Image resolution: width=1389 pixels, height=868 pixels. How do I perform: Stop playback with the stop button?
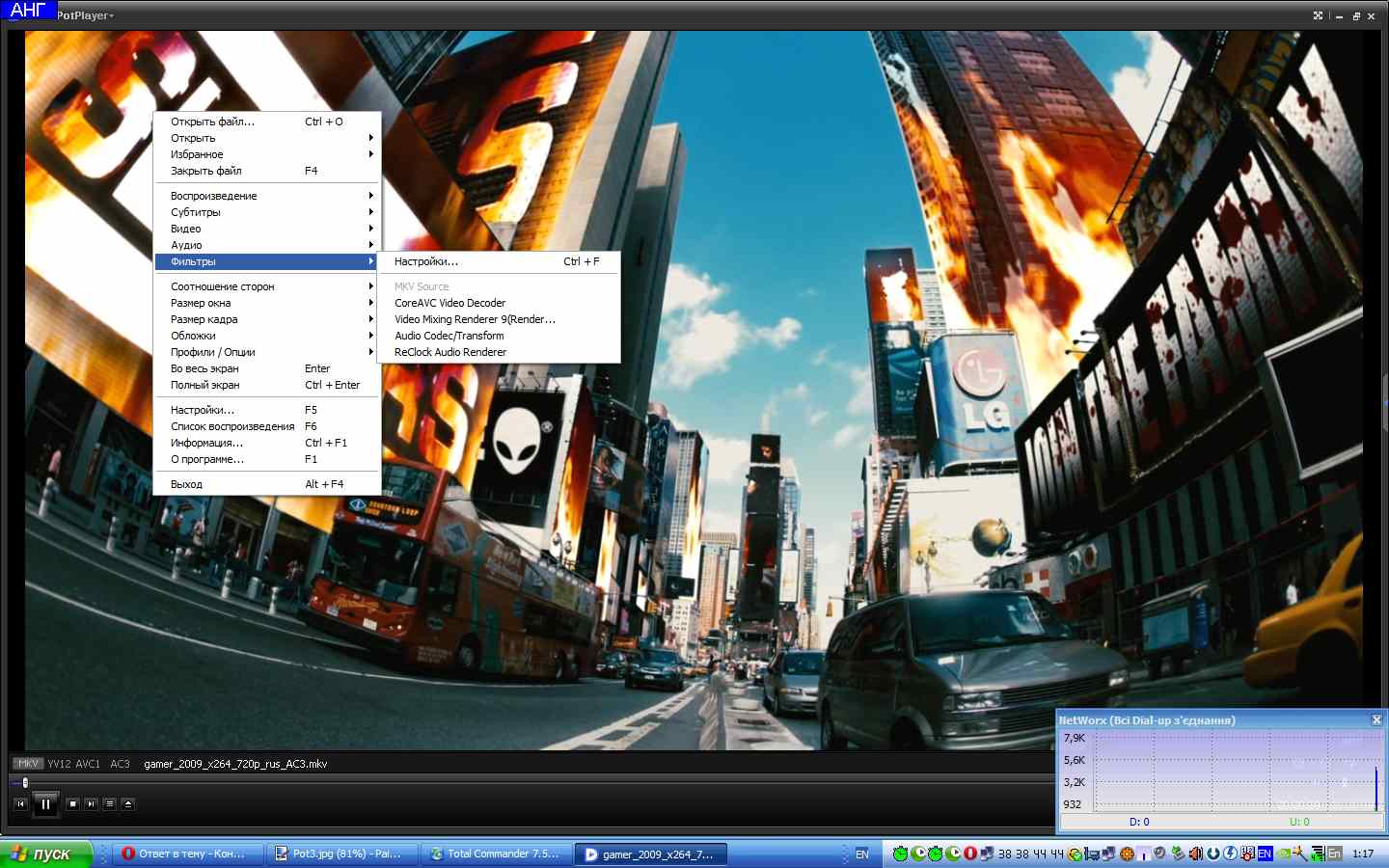pyautogui.click(x=72, y=803)
